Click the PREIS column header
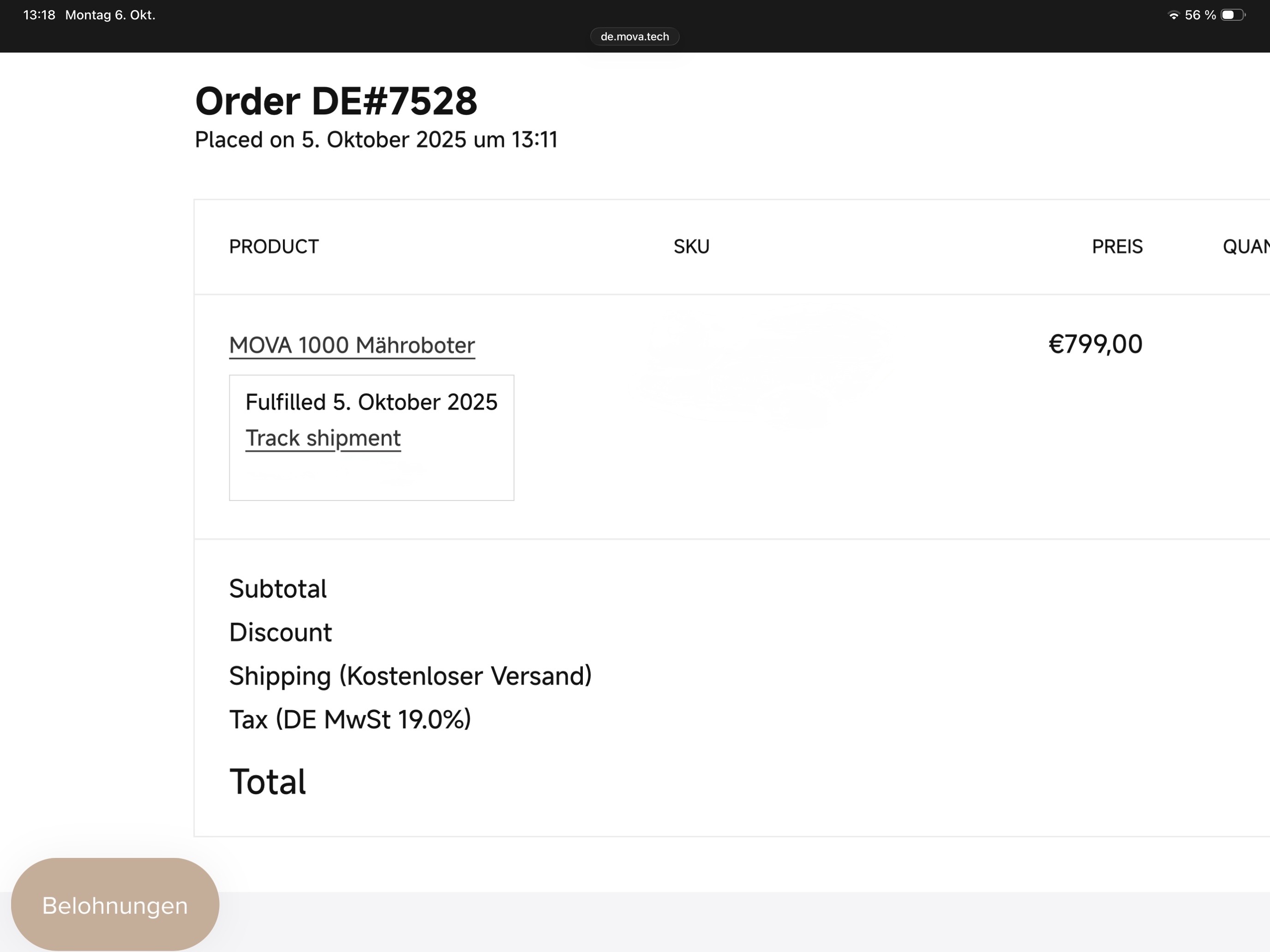Viewport: 1270px width, 952px height. [x=1117, y=247]
